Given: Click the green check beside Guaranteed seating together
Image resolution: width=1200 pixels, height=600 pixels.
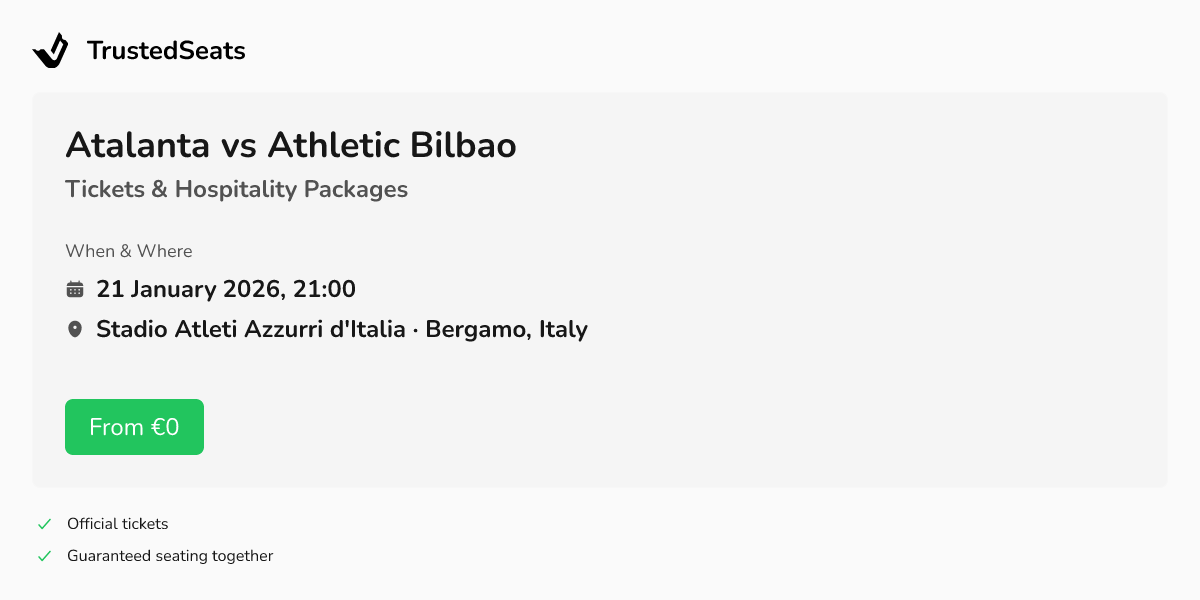Looking at the screenshot, I should [x=44, y=555].
